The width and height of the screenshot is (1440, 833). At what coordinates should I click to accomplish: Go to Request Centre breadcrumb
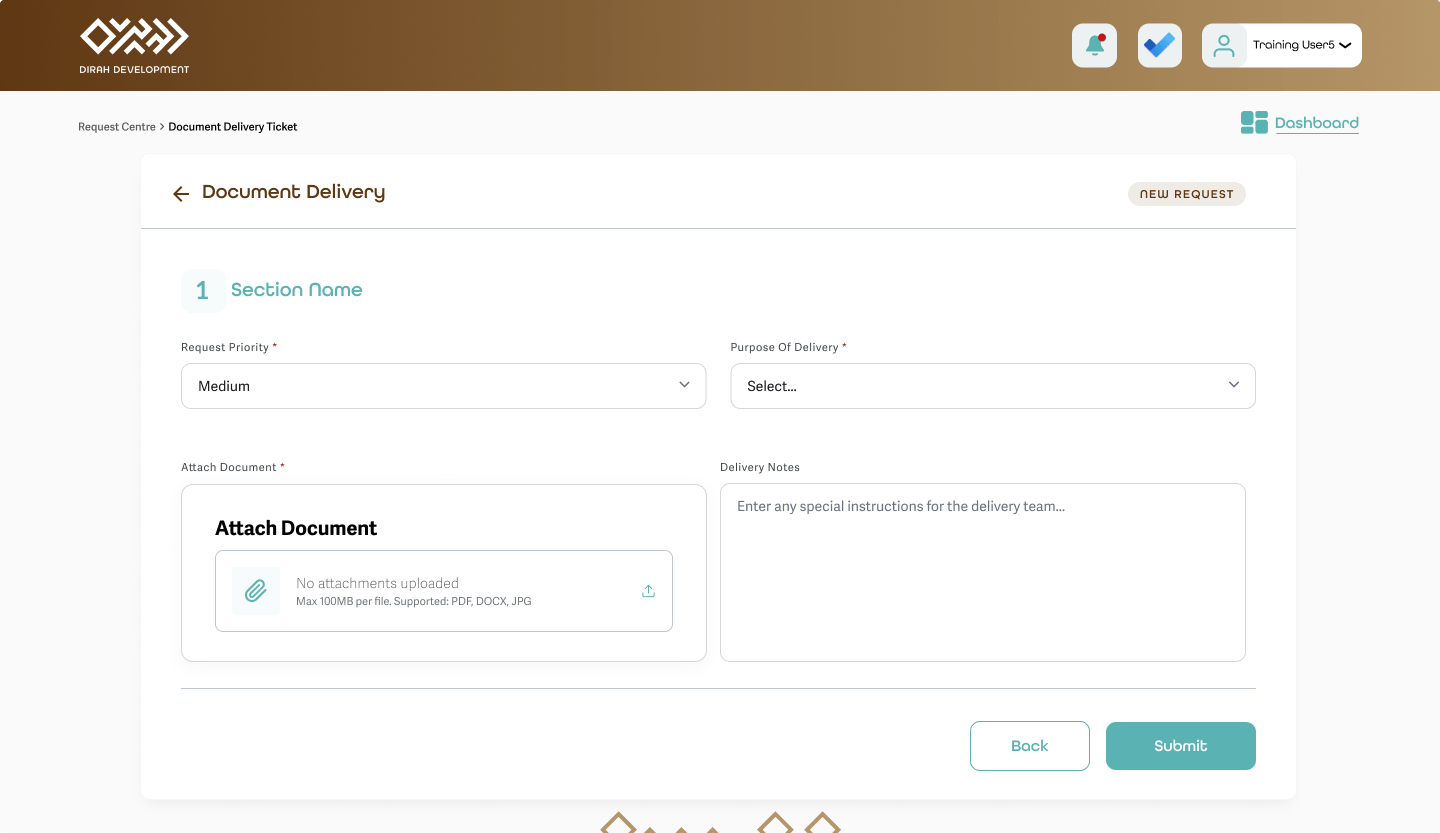[x=117, y=127]
